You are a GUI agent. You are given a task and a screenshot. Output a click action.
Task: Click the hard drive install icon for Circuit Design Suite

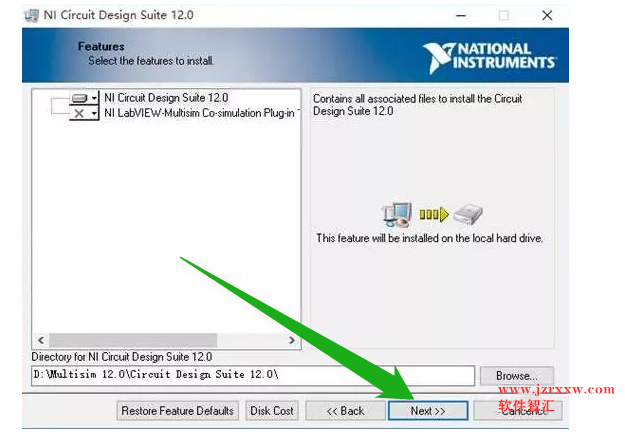80,98
